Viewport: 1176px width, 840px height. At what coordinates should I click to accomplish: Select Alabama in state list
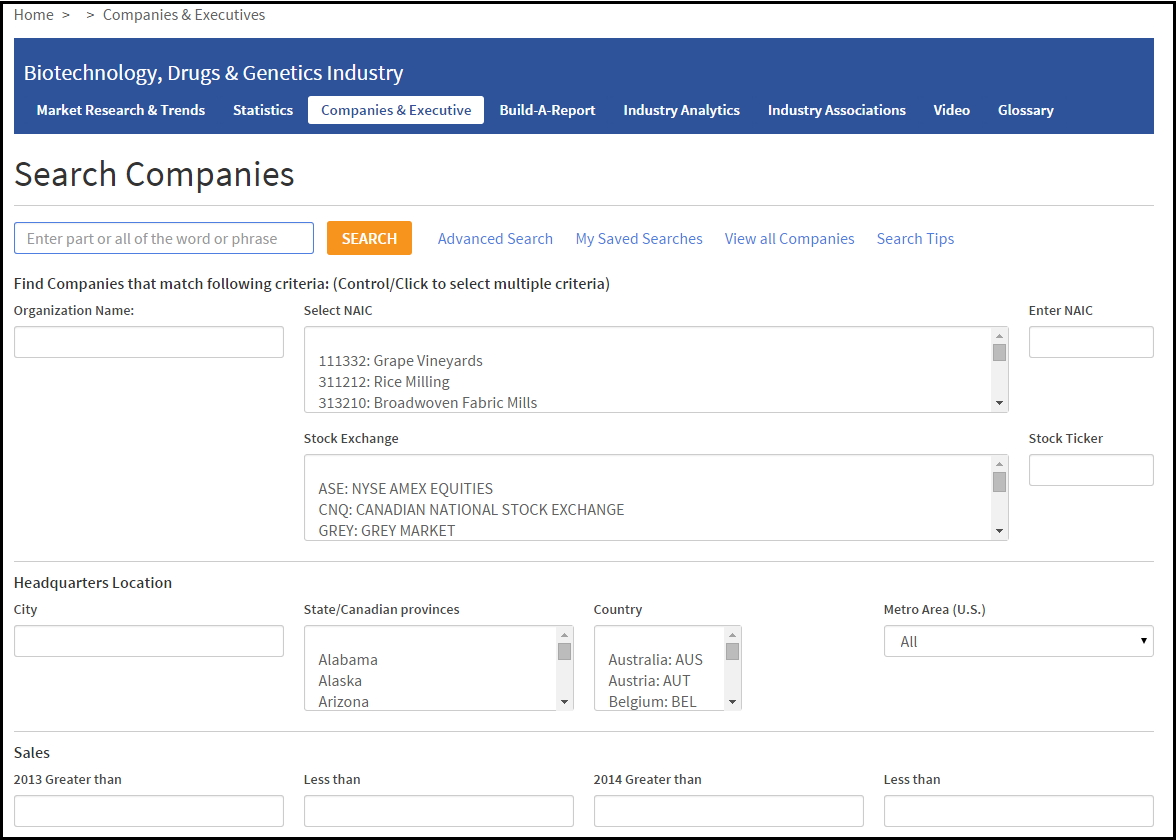[x=348, y=660]
